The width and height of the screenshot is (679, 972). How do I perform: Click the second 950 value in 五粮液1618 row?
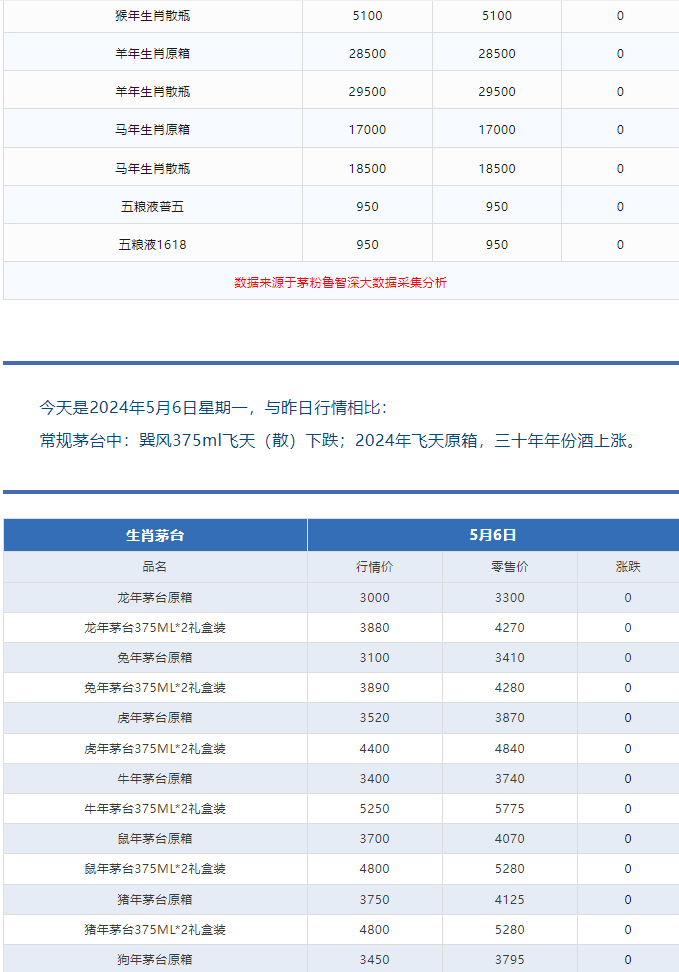(497, 245)
